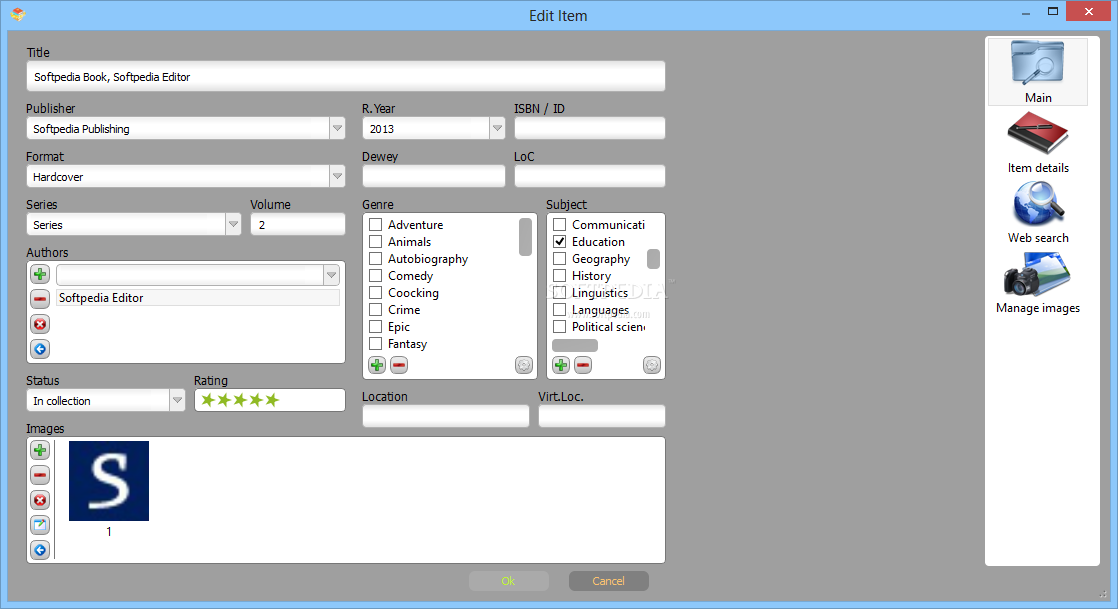Check the Comedy genre
This screenshot has width=1118, height=609.
[376, 276]
